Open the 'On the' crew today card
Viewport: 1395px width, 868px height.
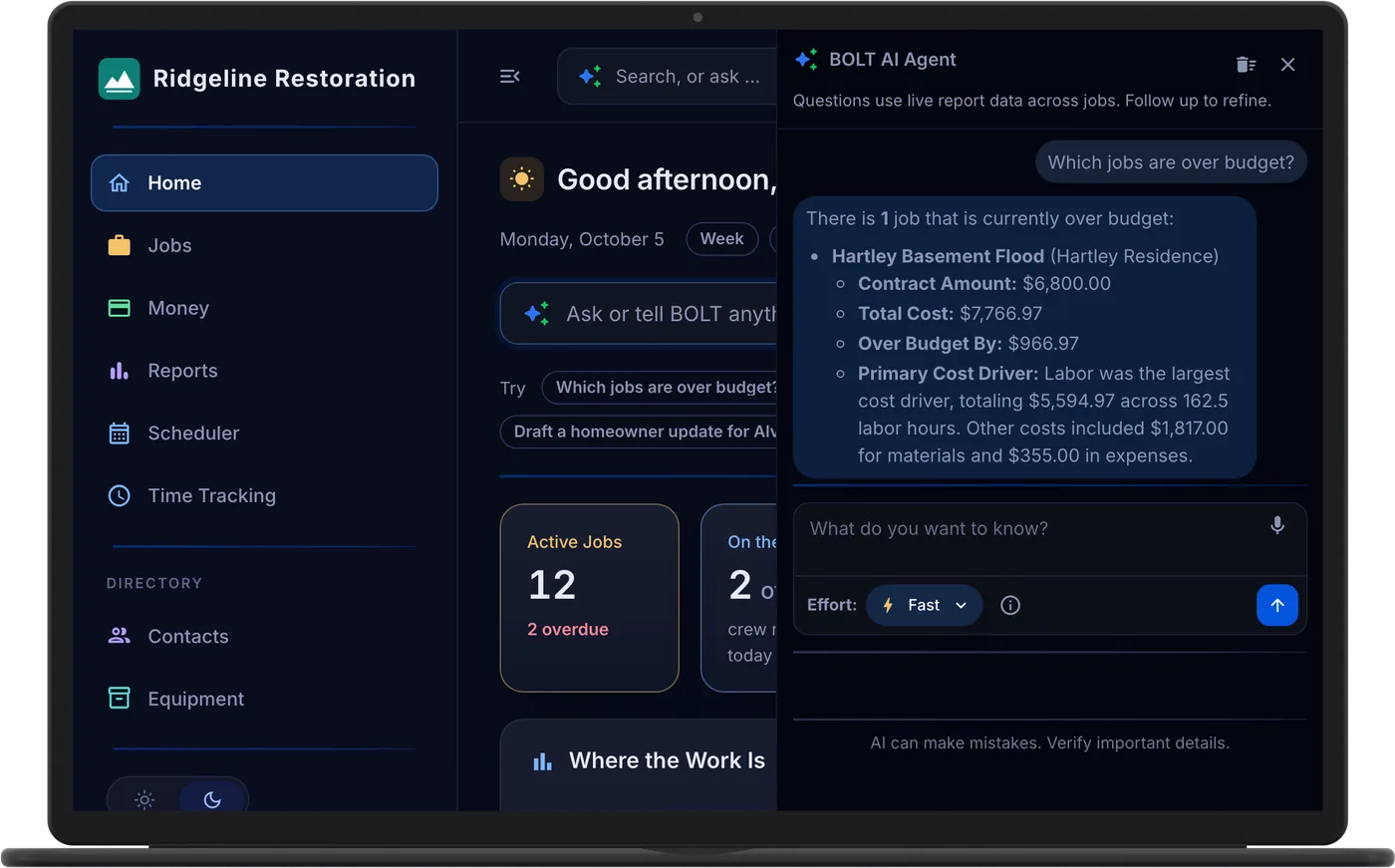738,598
